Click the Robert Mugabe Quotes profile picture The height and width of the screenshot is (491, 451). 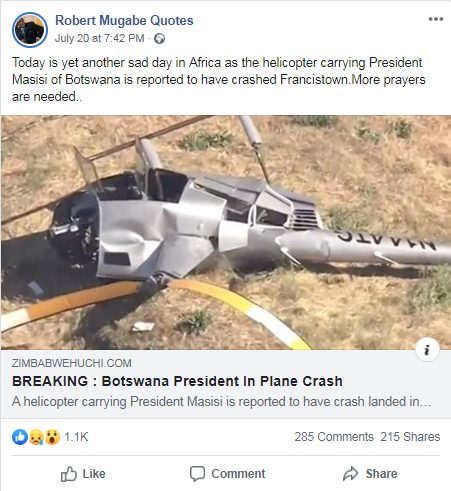pyautogui.click(x=30, y=30)
